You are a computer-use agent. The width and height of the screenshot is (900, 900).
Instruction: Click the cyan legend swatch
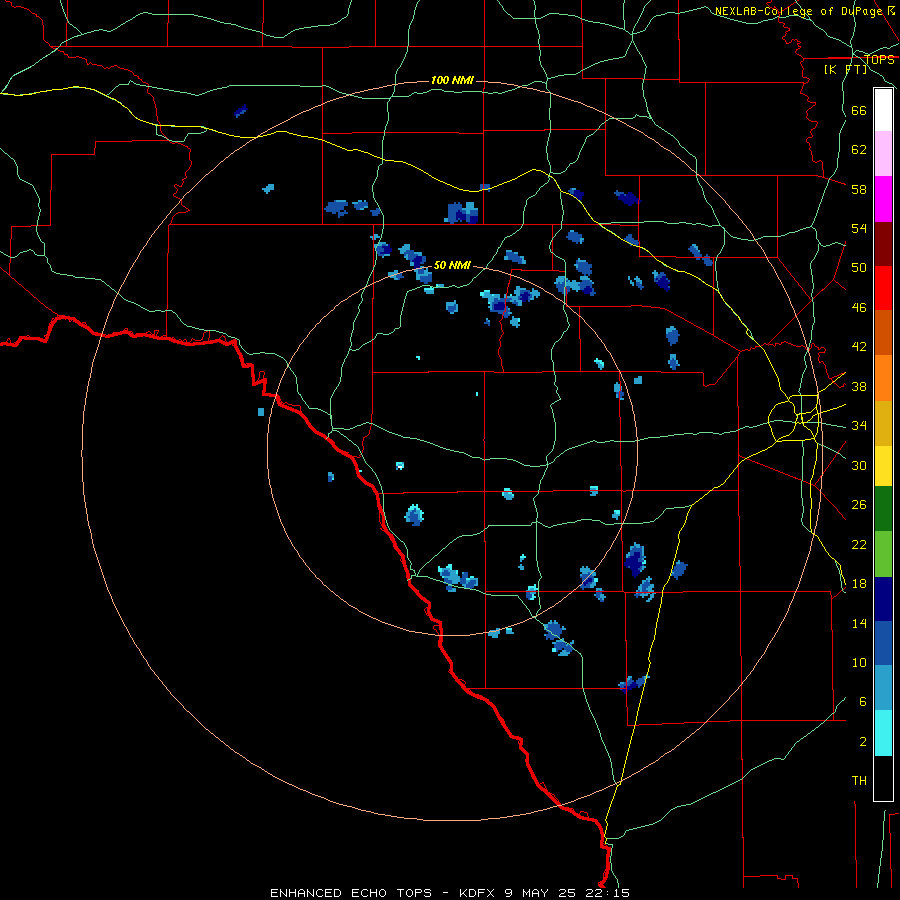point(883,733)
